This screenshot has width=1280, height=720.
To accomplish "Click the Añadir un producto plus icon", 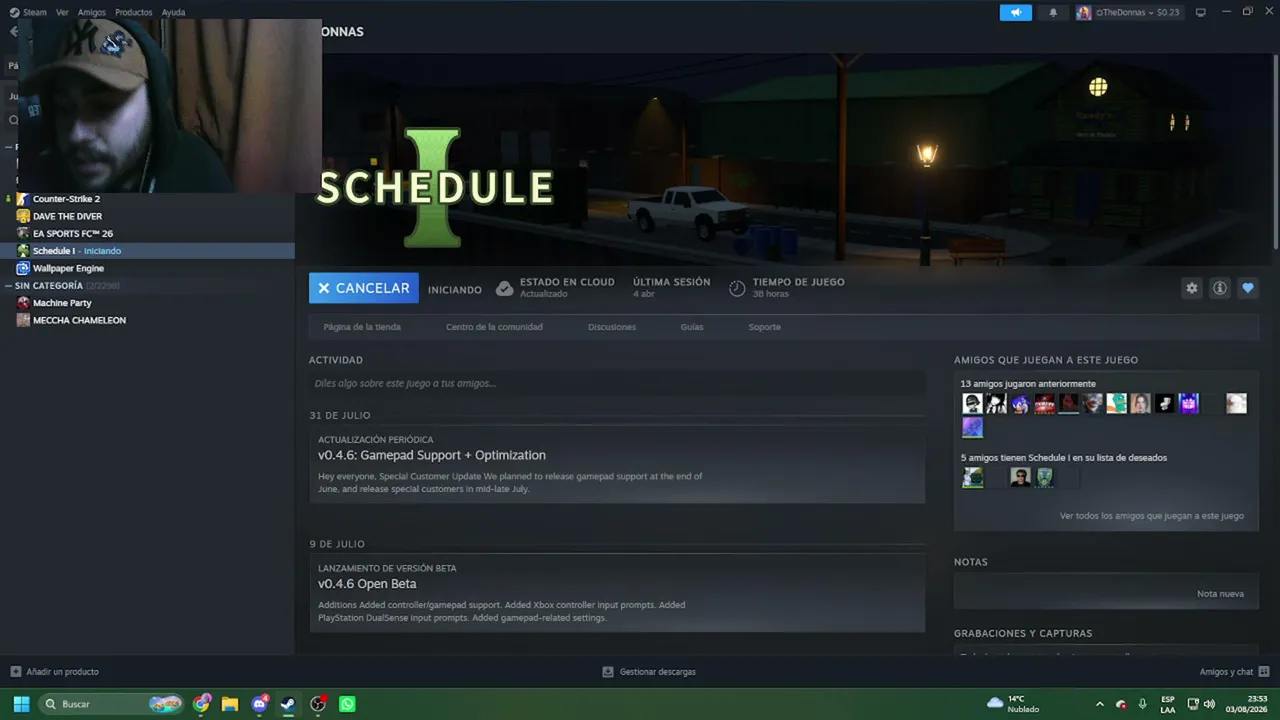I will pyautogui.click(x=15, y=672).
